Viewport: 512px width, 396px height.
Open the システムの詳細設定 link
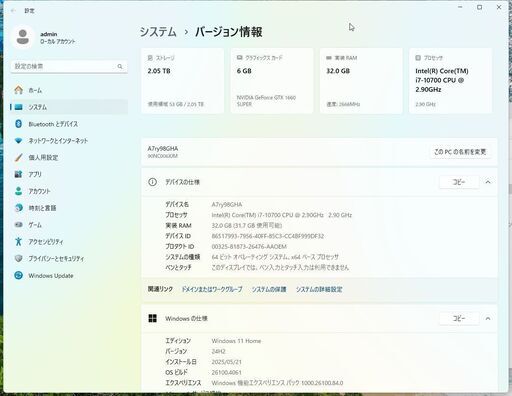tap(319, 289)
